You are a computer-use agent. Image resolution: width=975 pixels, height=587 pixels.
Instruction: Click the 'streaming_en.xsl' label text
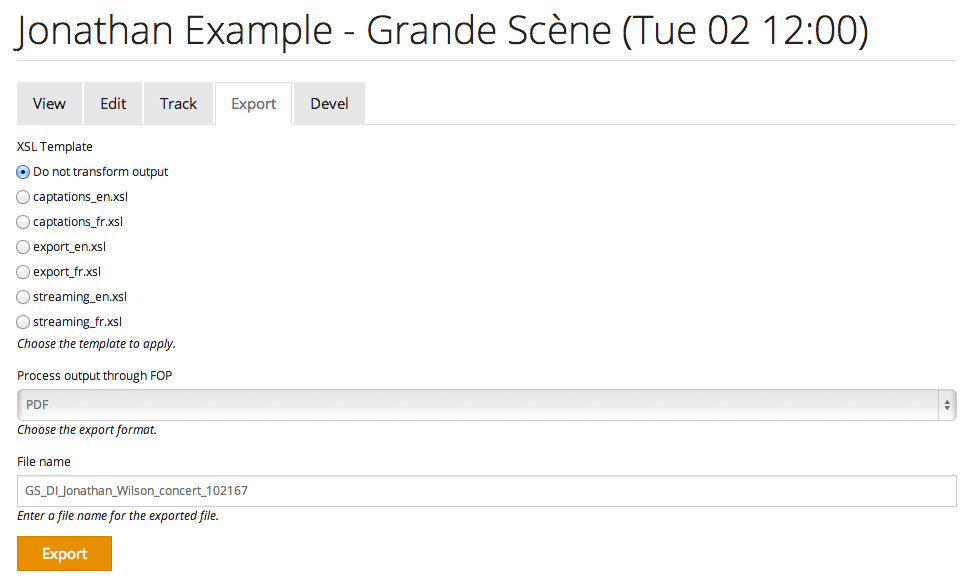pos(80,297)
